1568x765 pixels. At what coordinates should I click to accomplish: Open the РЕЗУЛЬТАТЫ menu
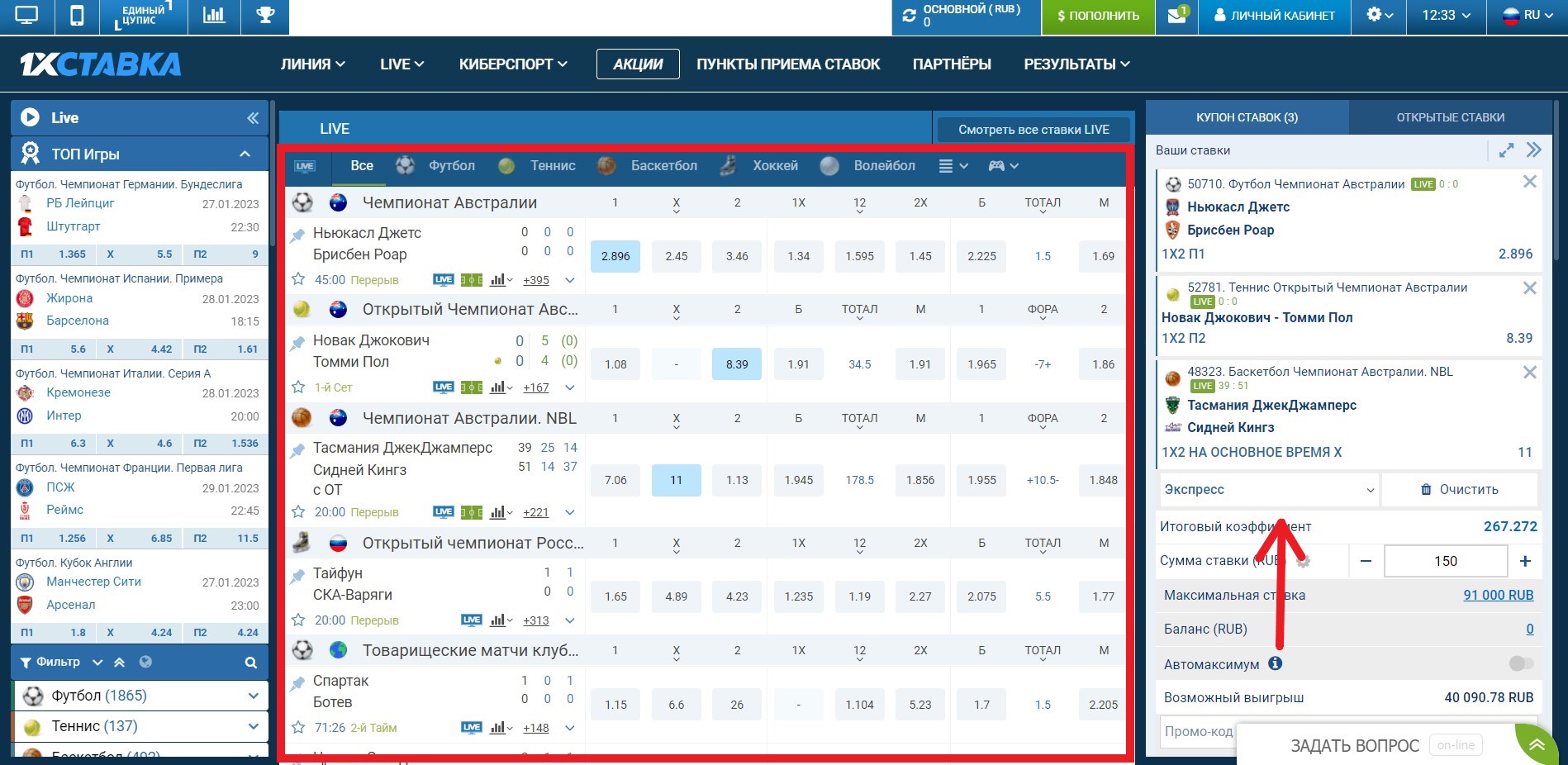click(1077, 64)
